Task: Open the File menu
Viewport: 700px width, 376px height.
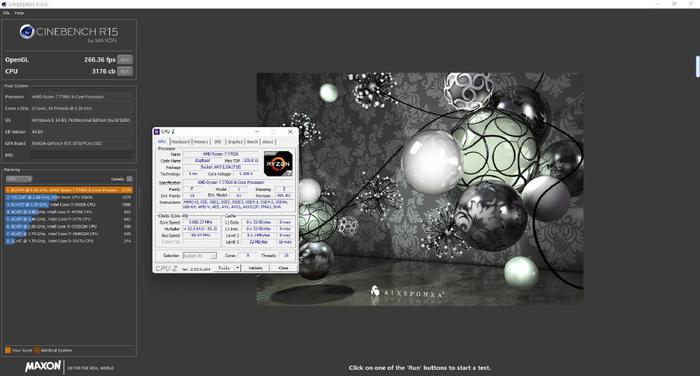Action: [x=6, y=13]
